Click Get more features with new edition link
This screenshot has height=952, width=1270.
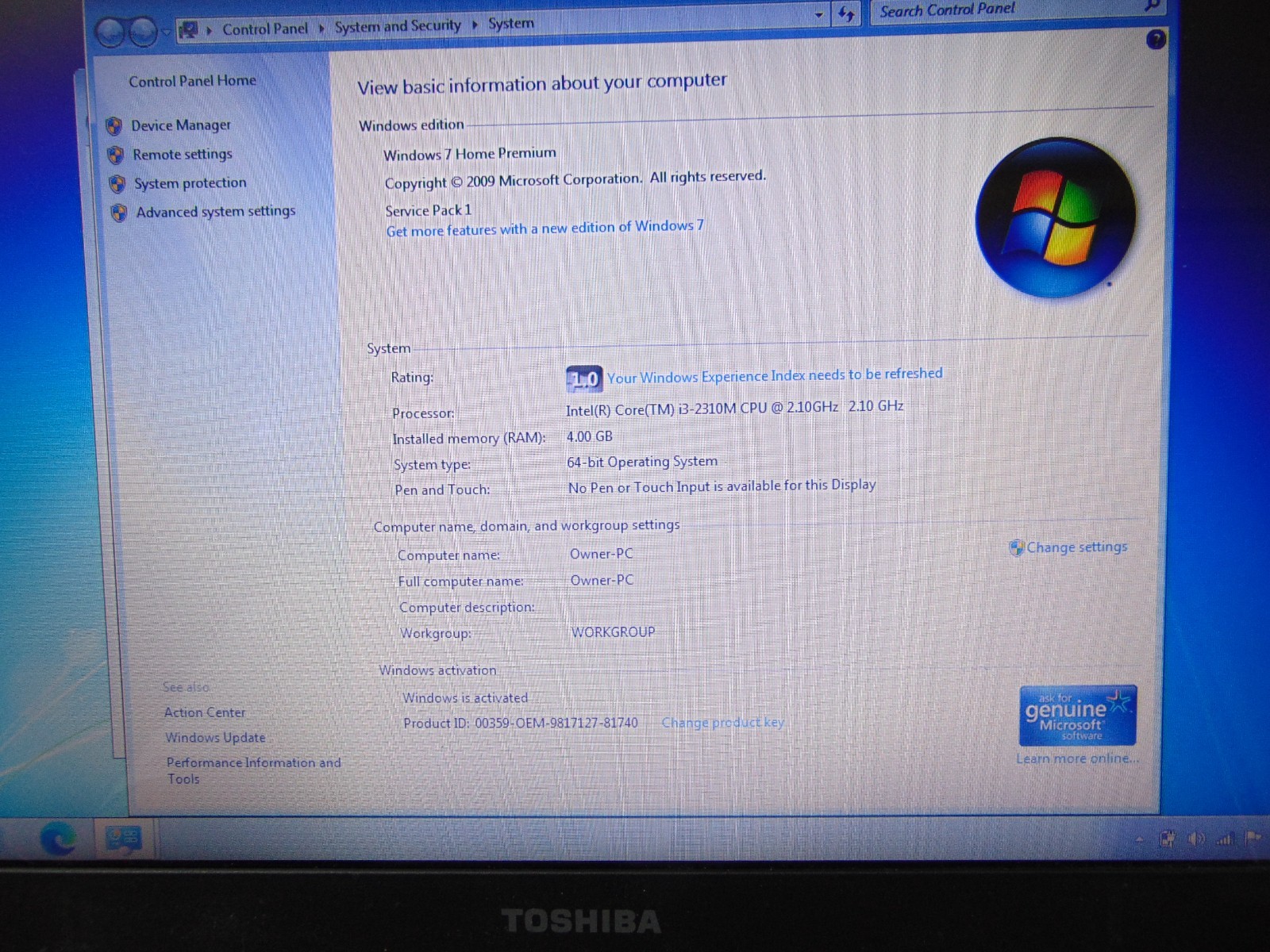coord(545,228)
